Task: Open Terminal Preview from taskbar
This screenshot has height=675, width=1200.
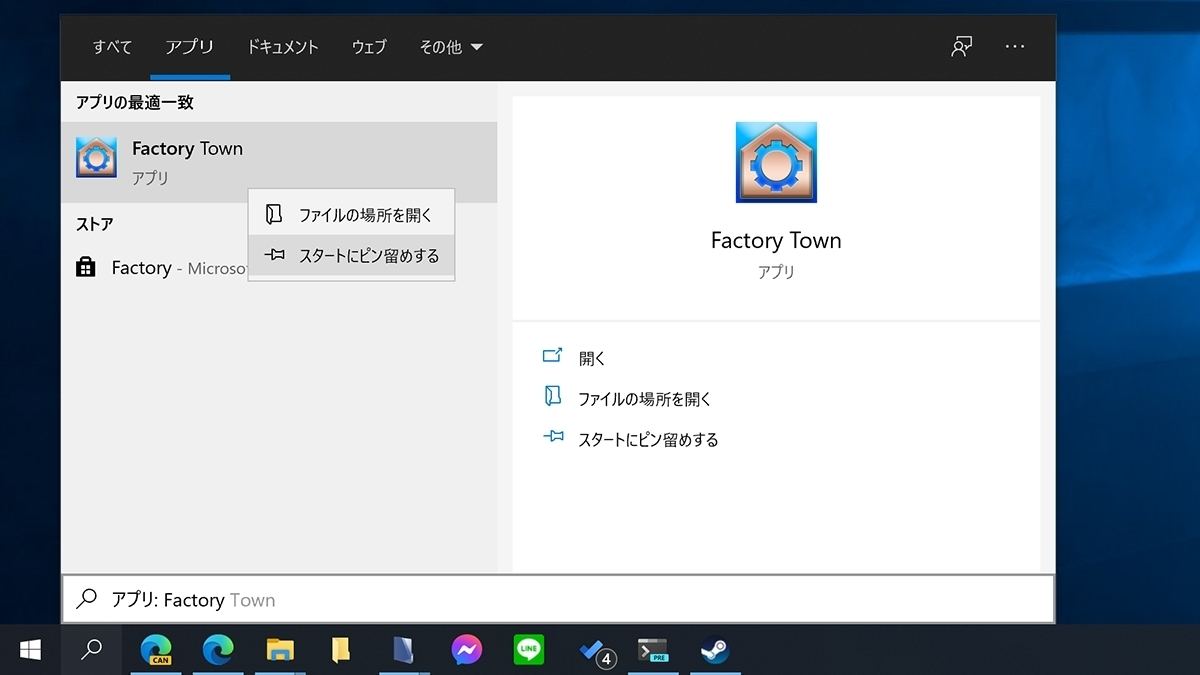Action: pos(653,650)
